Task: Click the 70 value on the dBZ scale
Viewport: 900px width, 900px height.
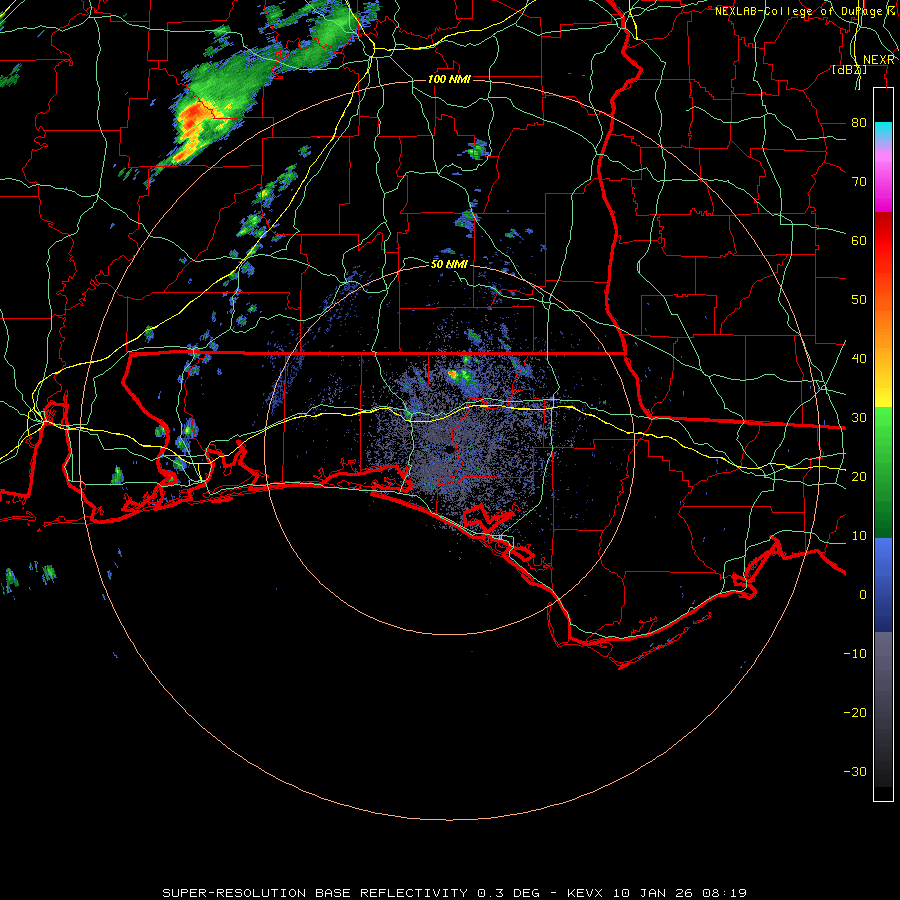Action: tap(859, 182)
